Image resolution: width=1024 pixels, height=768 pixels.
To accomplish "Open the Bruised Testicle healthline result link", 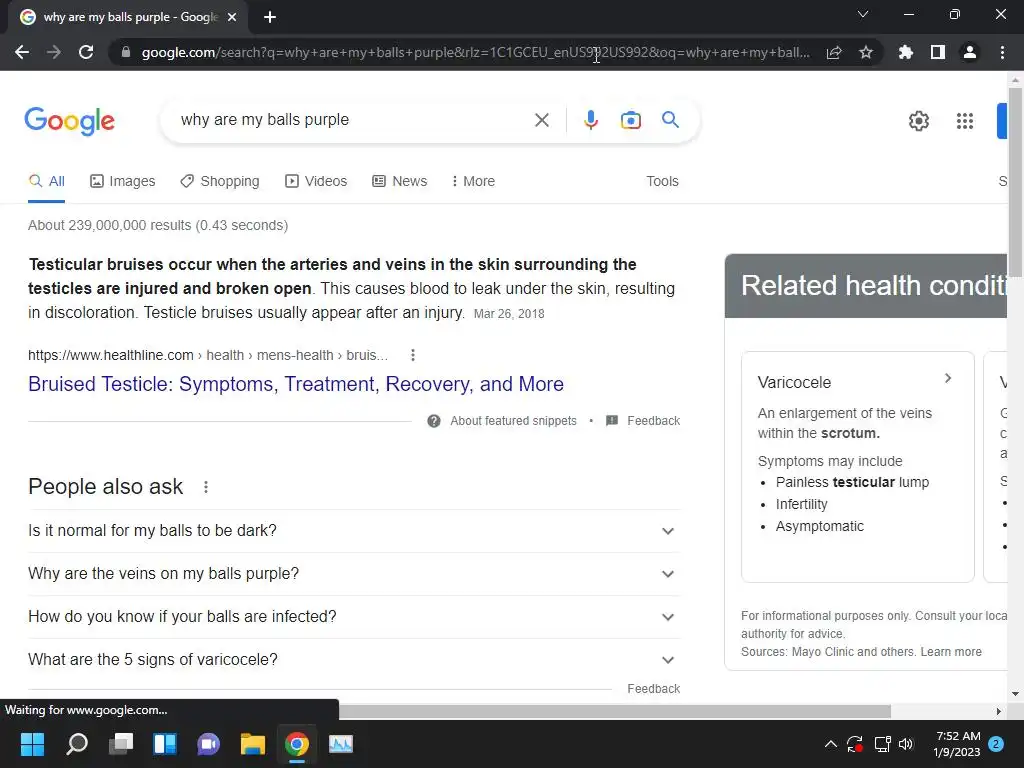I will coord(296,384).
